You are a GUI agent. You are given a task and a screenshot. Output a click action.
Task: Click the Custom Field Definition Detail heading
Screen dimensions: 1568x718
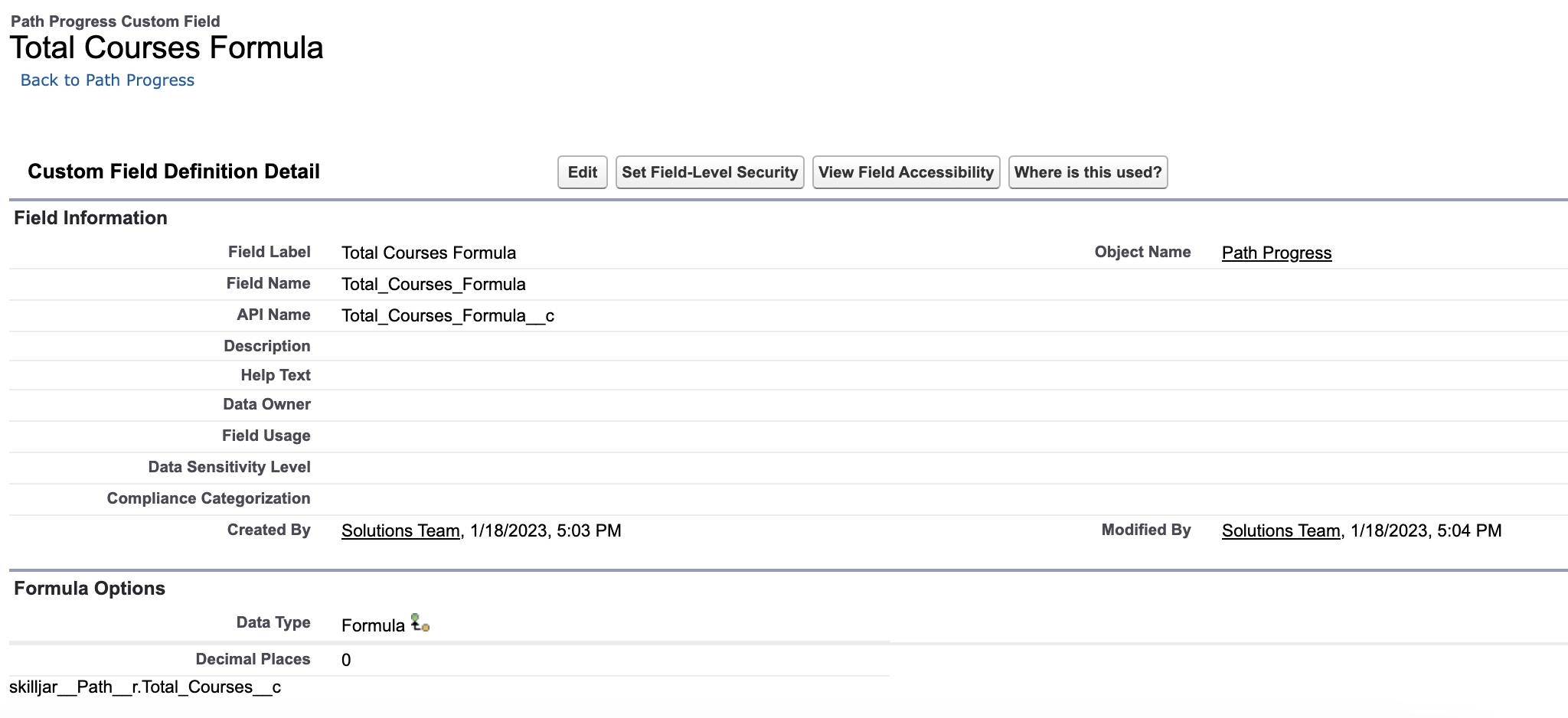pyautogui.click(x=174, y=171)
